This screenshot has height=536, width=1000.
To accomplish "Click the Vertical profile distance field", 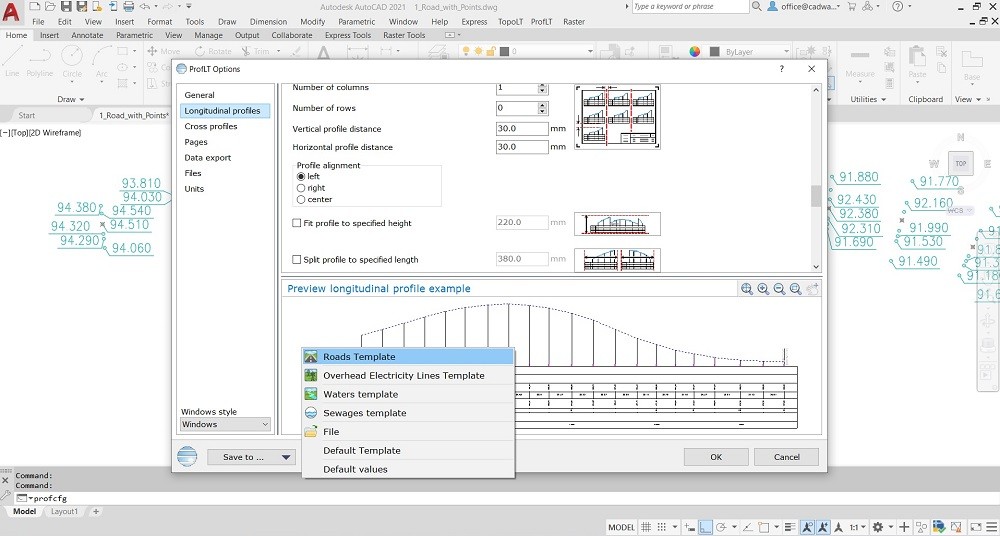I will pyautogui.click(x=522, y=129).
